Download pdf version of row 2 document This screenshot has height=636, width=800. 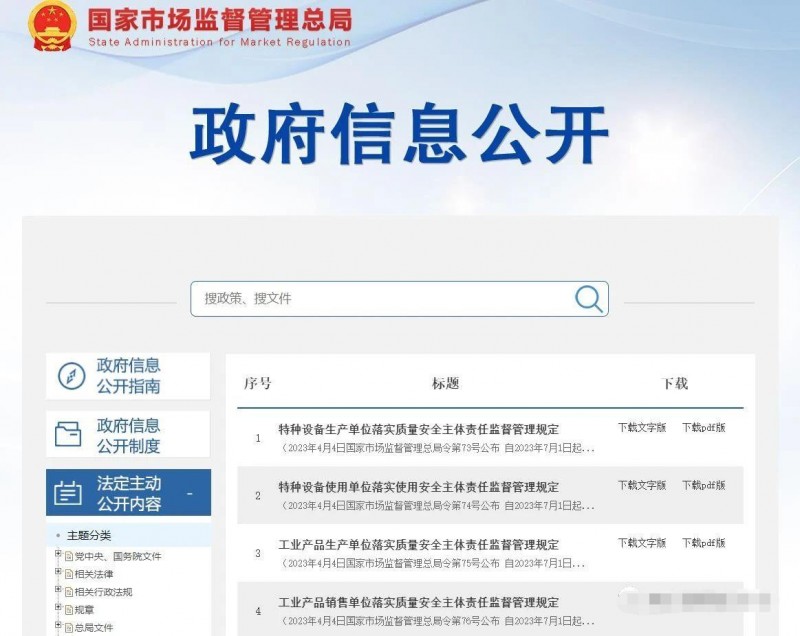(703, 485)
